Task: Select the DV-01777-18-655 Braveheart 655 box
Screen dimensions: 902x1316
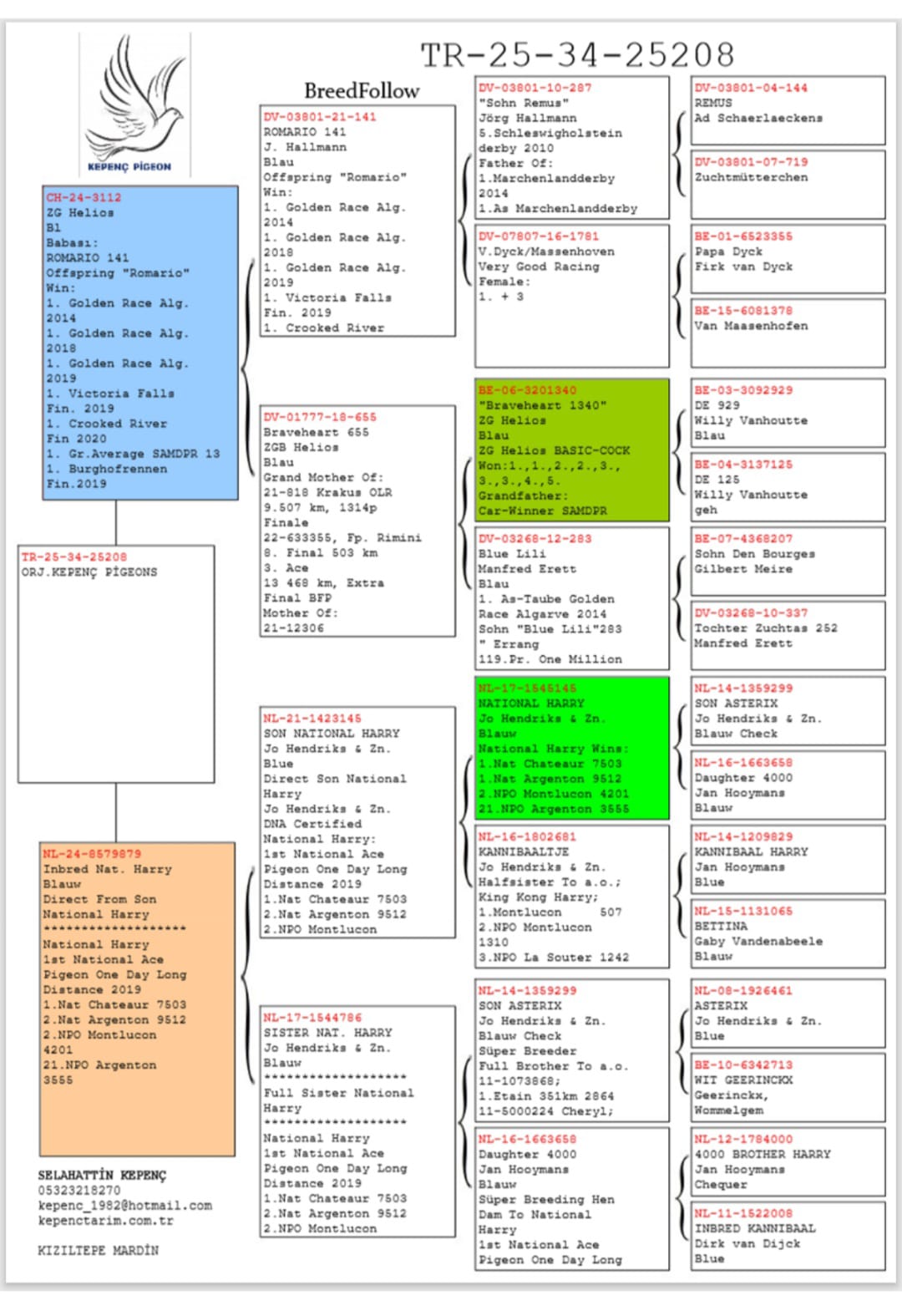Action: click(357, 521)
